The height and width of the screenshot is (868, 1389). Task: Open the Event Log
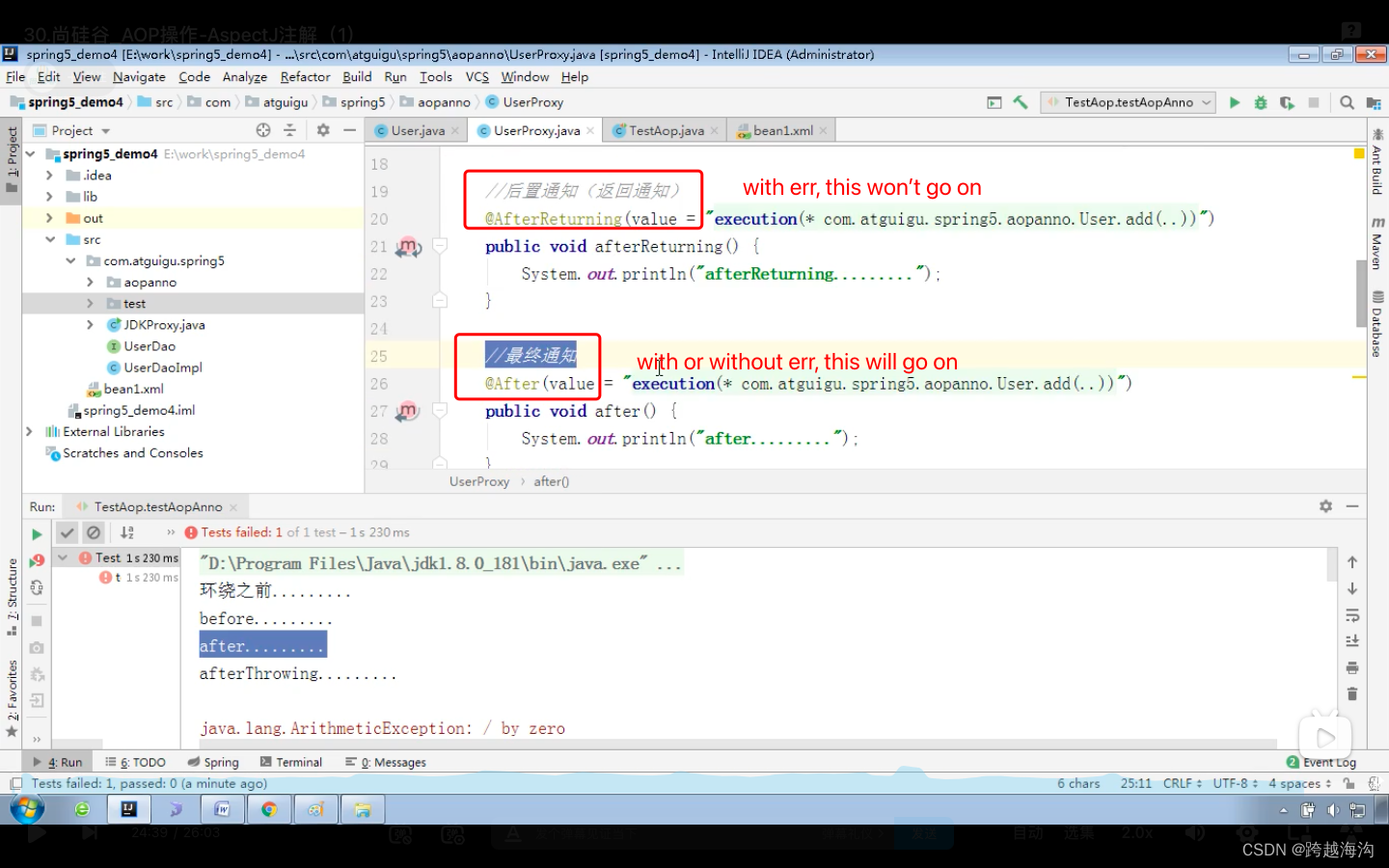click(x=1321, y=762)
